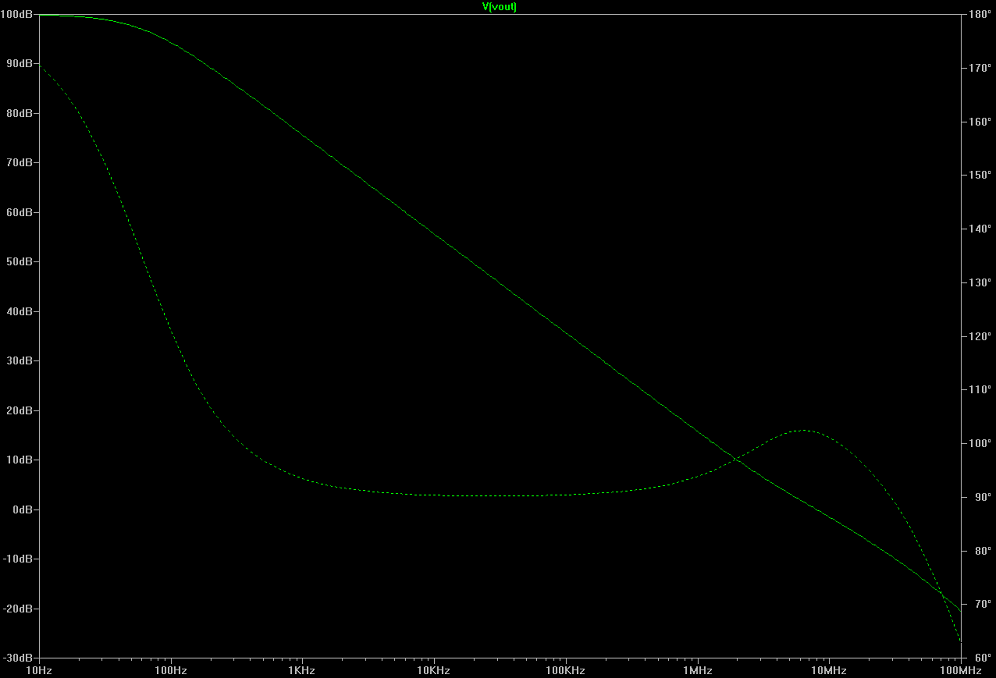Click the 70° phase axis label

(983, 604)
